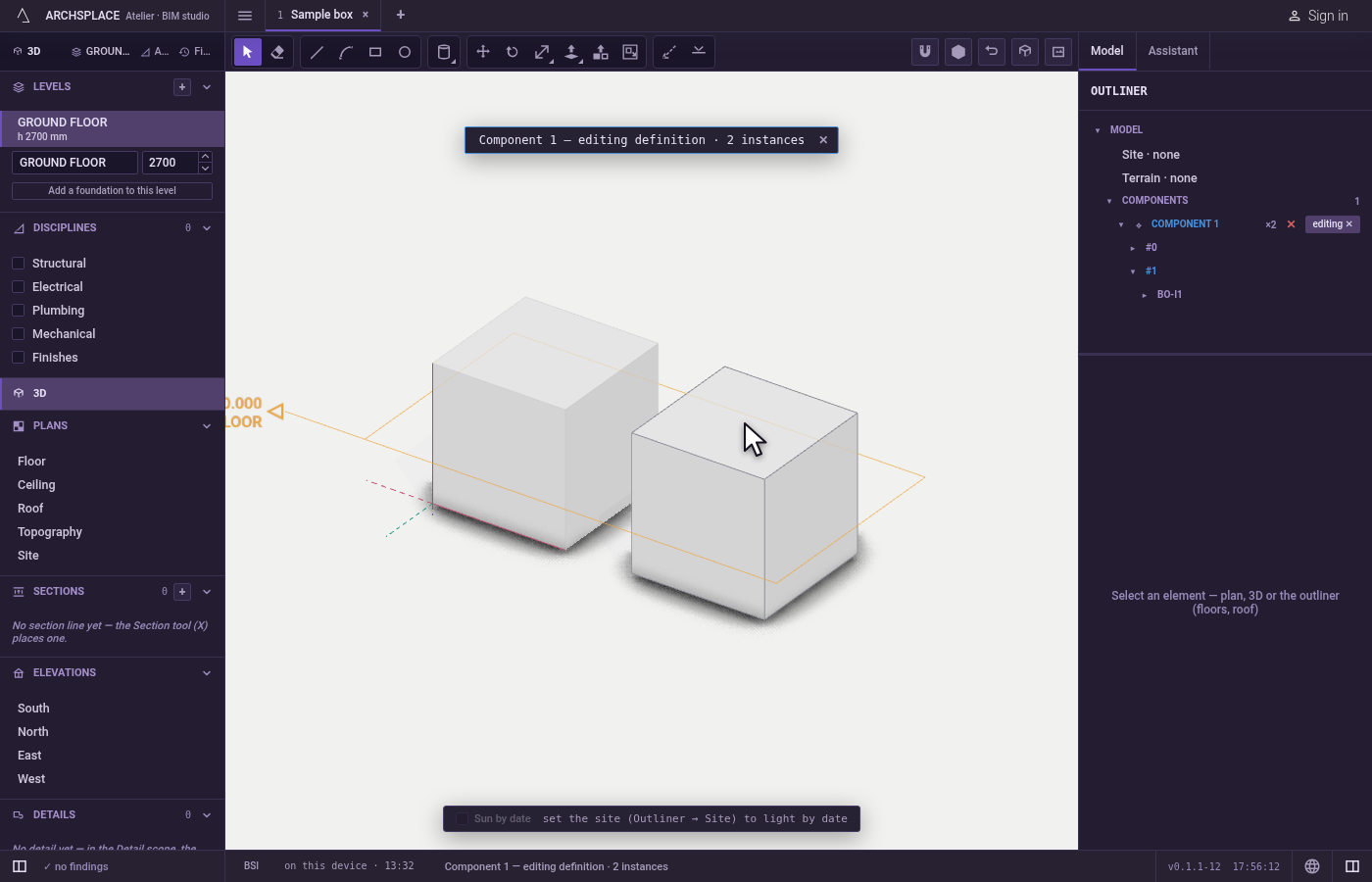Open the Fi... history tab
The image size is (1372, 882).
(x=195, y=52)
